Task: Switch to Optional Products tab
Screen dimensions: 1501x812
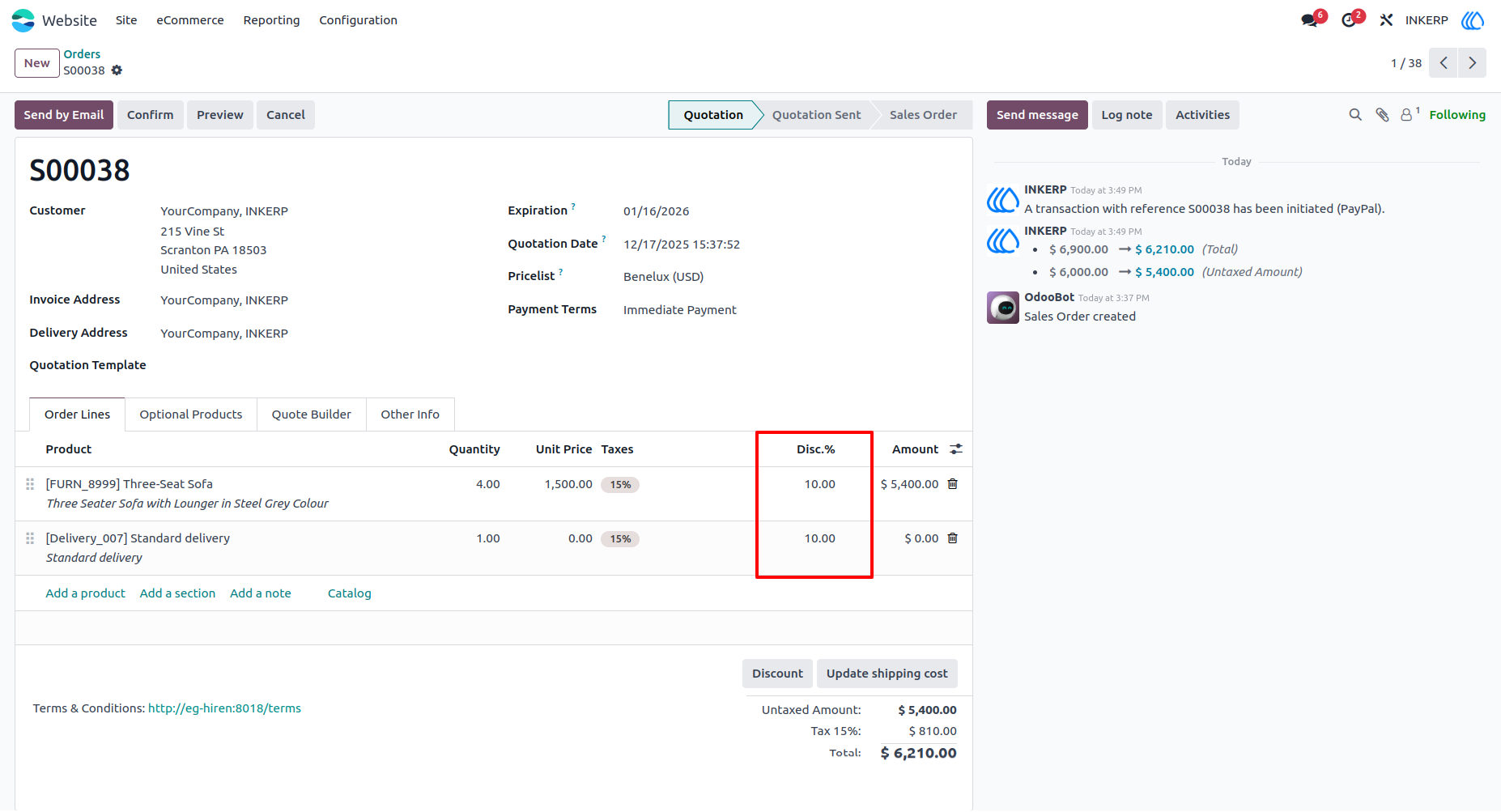Action: [191, 415]
